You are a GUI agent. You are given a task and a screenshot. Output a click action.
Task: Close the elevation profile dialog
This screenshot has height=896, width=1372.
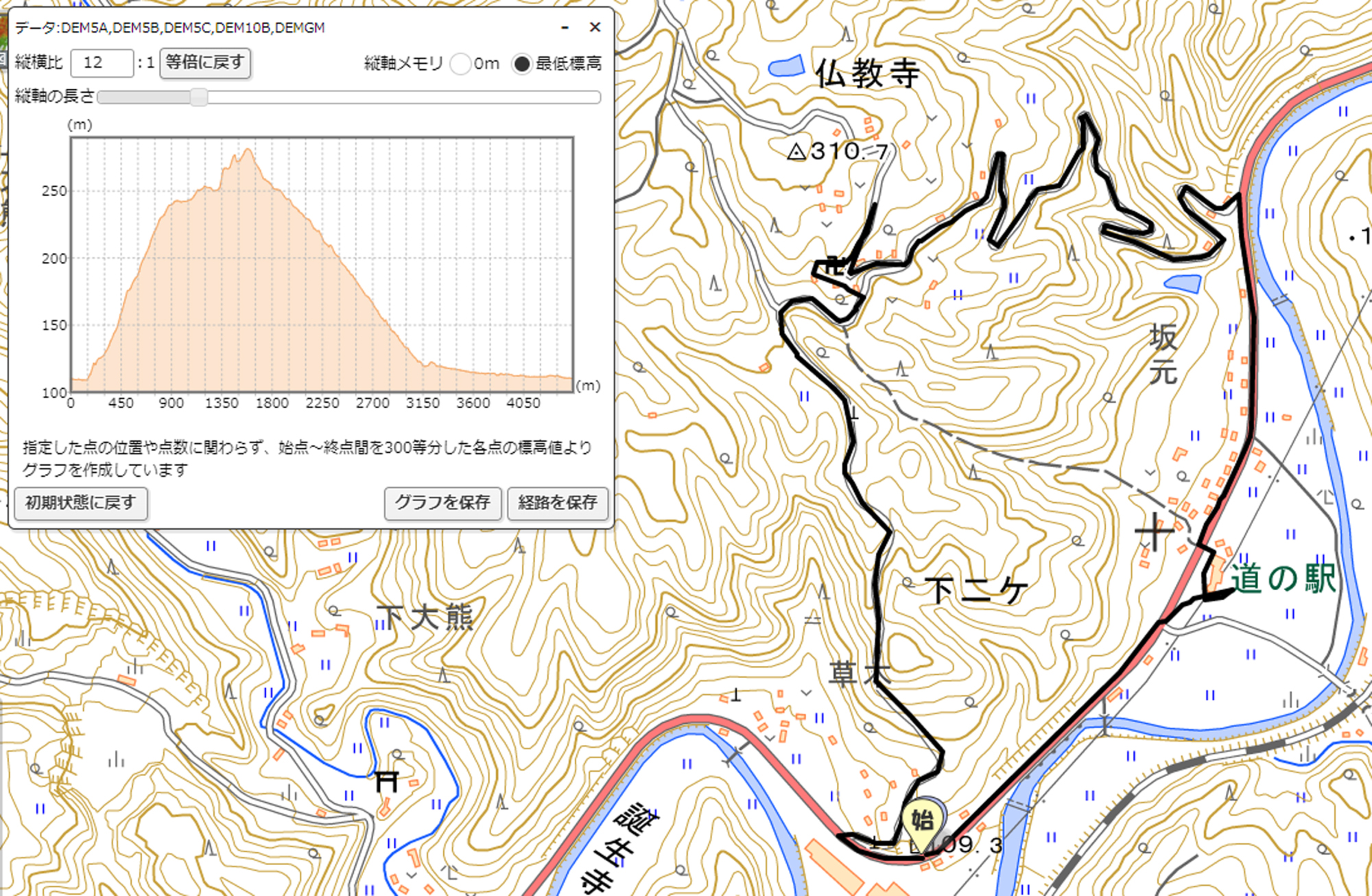pyautogui.click(x=595, y=27)
